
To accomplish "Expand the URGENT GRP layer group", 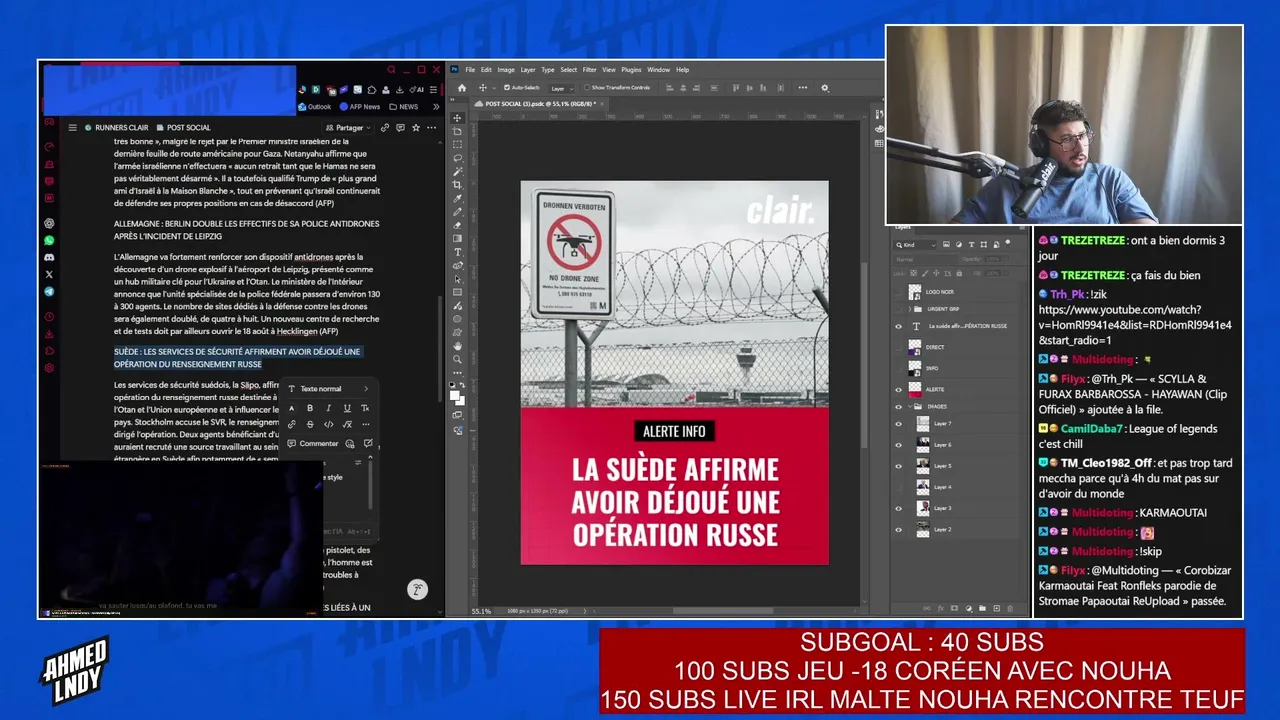I will point(910,309).
